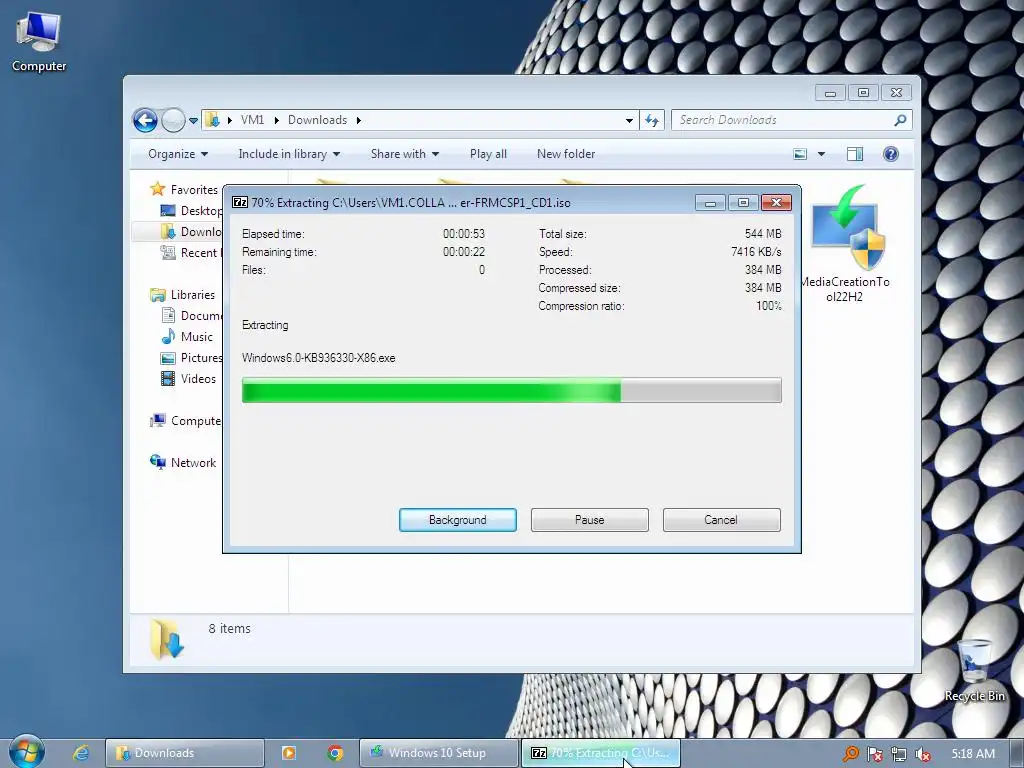Send the 7-Zip extraction to Background
Image resolution: width=1024 pixels, height=768 pixels.
point(458,520)
